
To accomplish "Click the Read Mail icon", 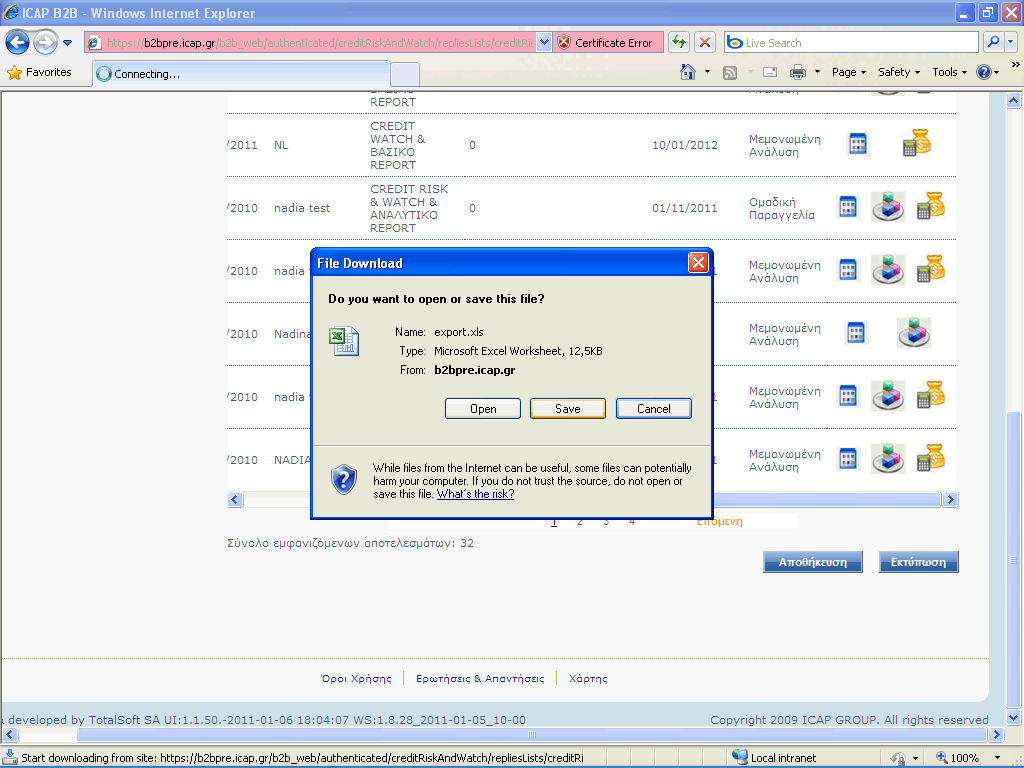I will pos(770,72).
